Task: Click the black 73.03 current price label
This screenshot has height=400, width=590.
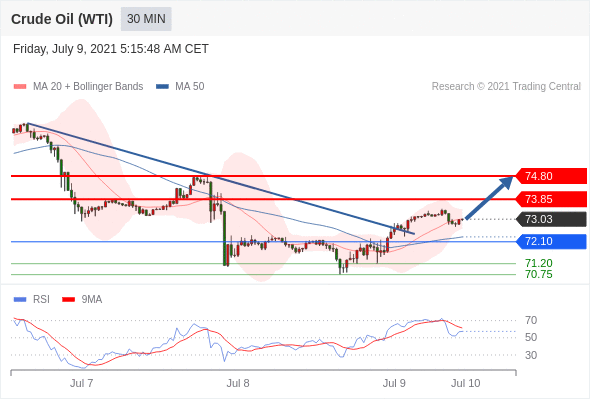Action: (551, 219)
